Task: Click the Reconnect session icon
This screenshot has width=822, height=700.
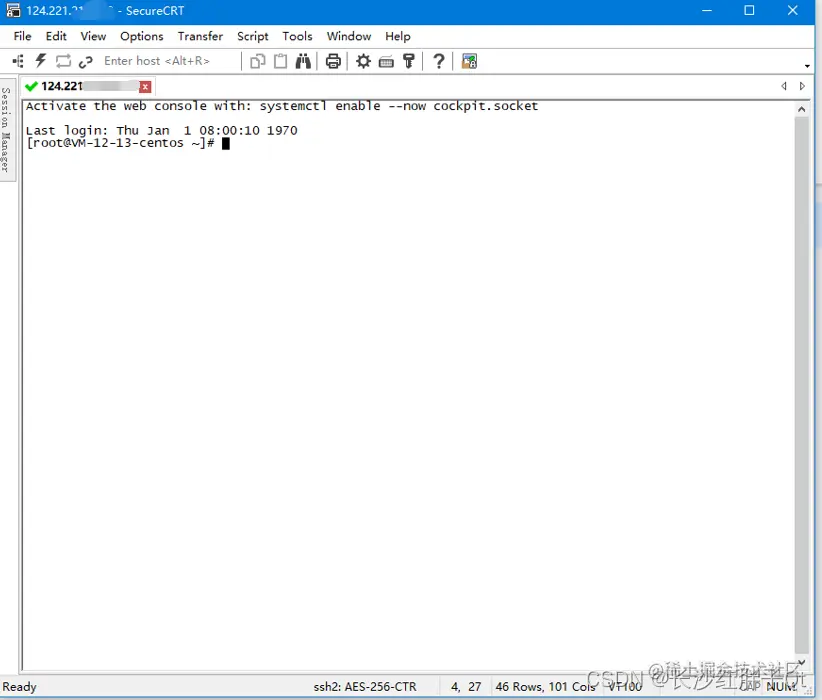Action: 63,61
